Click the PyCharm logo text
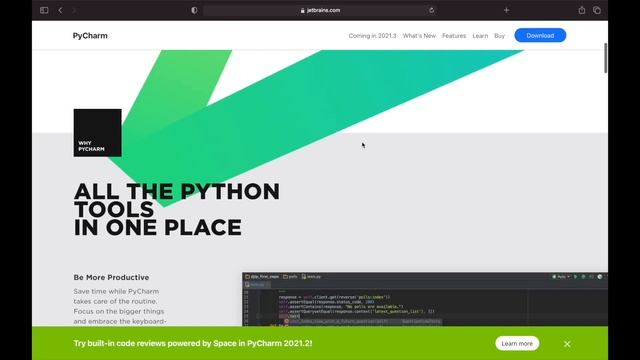 pyautogui.click(x=90, y=36)
